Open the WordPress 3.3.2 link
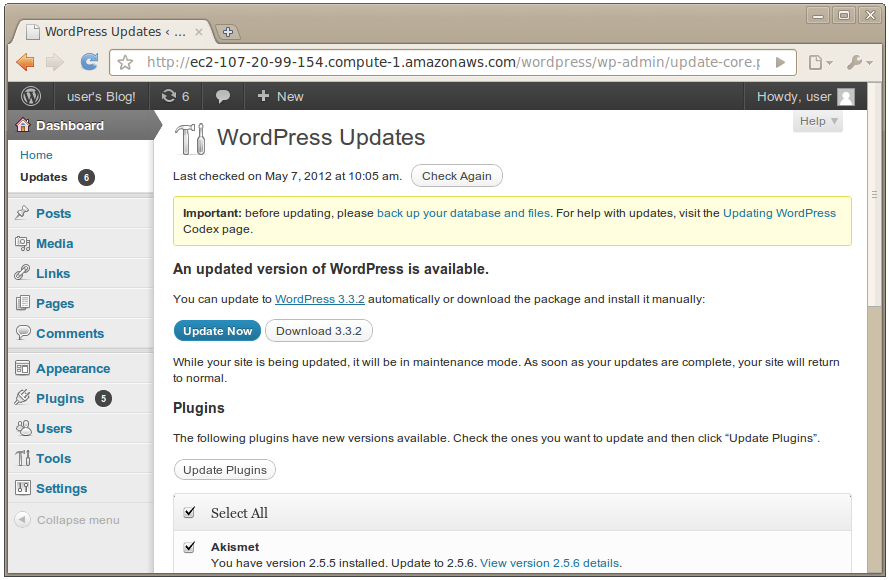This screenshot has height=580, width=889. pyautogui.click(x=320, y=299)
